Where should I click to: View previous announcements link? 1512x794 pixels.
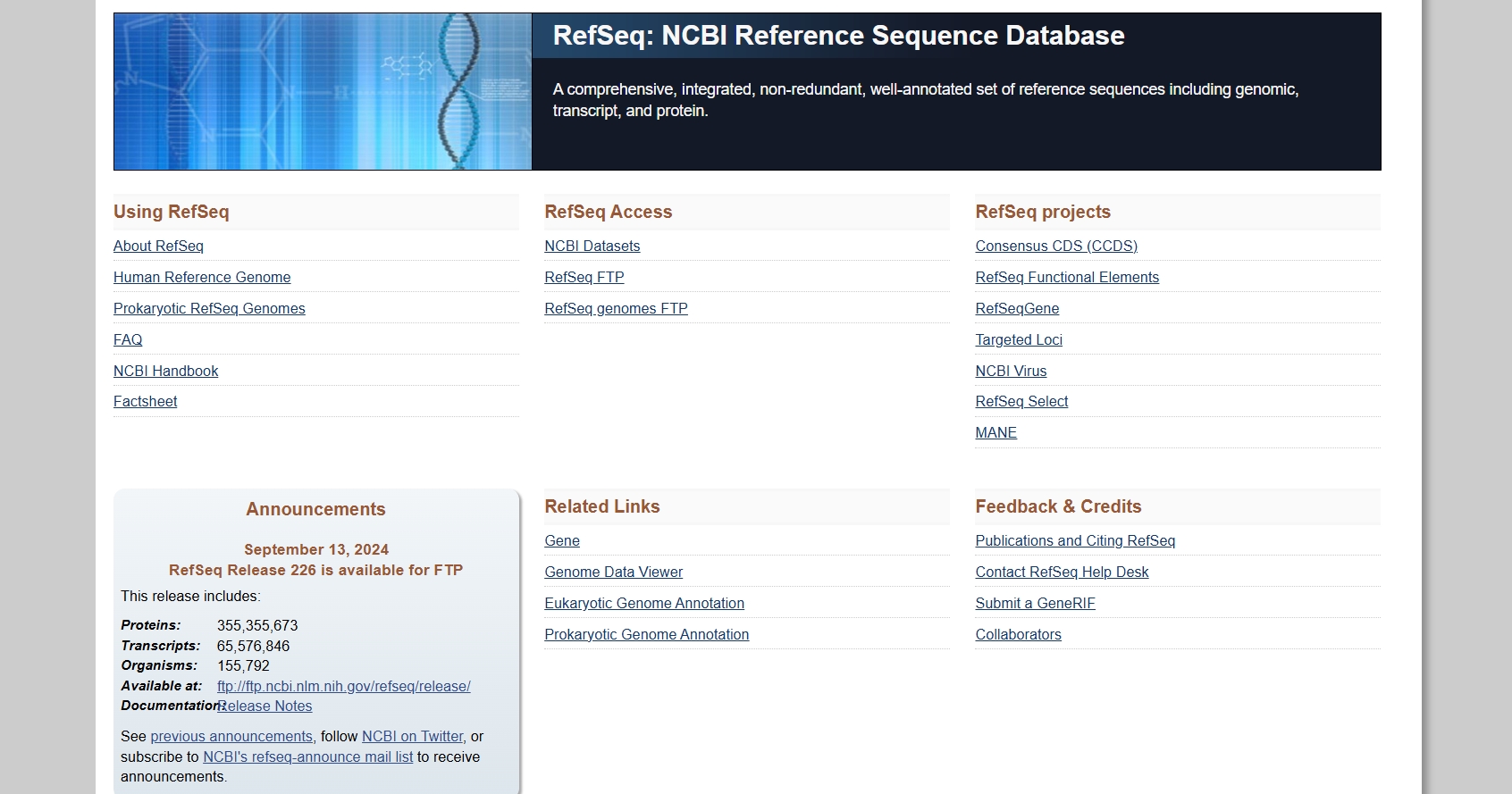click(231, 736)
